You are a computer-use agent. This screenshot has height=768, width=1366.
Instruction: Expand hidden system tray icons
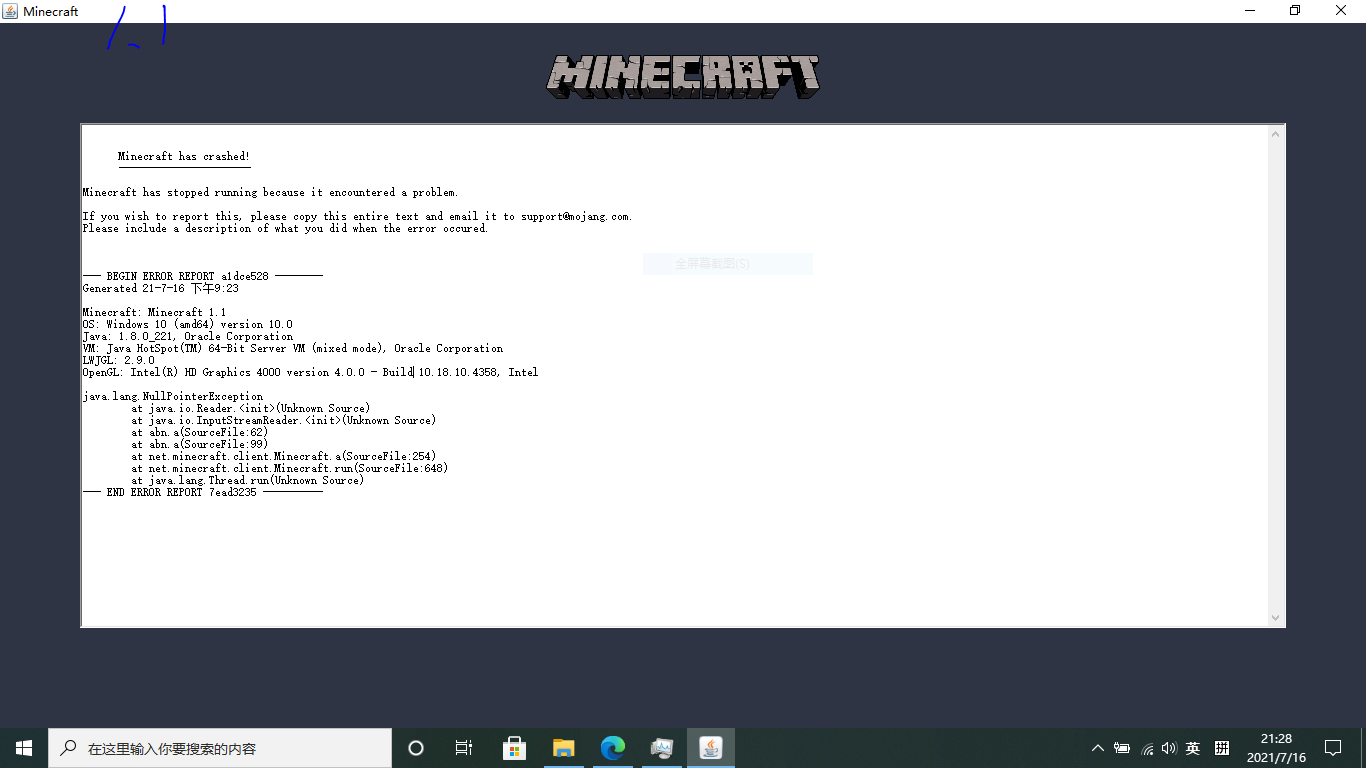(1098, 747)
